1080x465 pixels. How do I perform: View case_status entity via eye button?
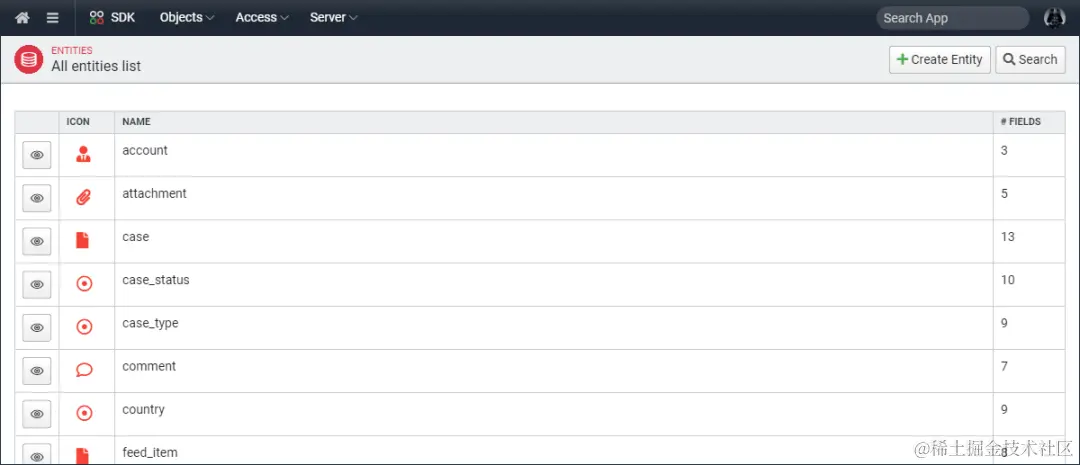pyautogui.click(x=37, y=284)
